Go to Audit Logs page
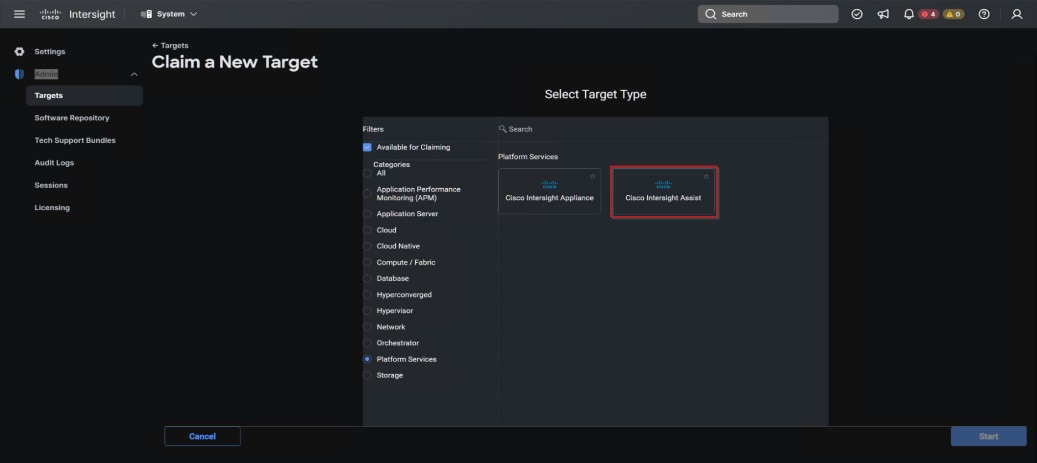The width and height of the screenshot is (1037, 463). pos(54,163)
